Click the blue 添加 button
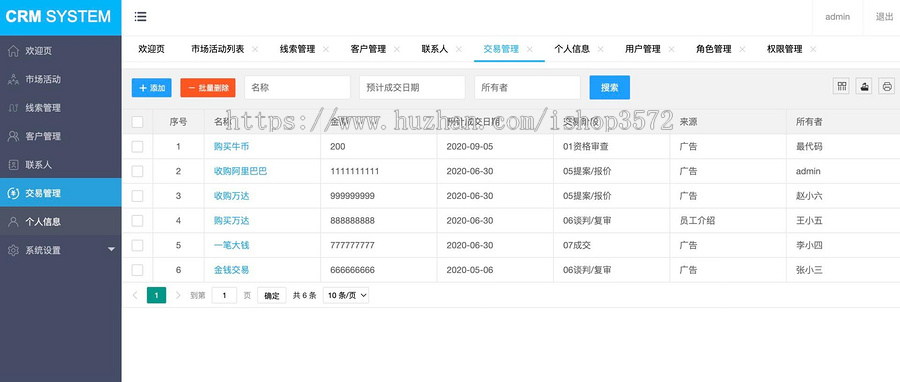 [152, 88]
